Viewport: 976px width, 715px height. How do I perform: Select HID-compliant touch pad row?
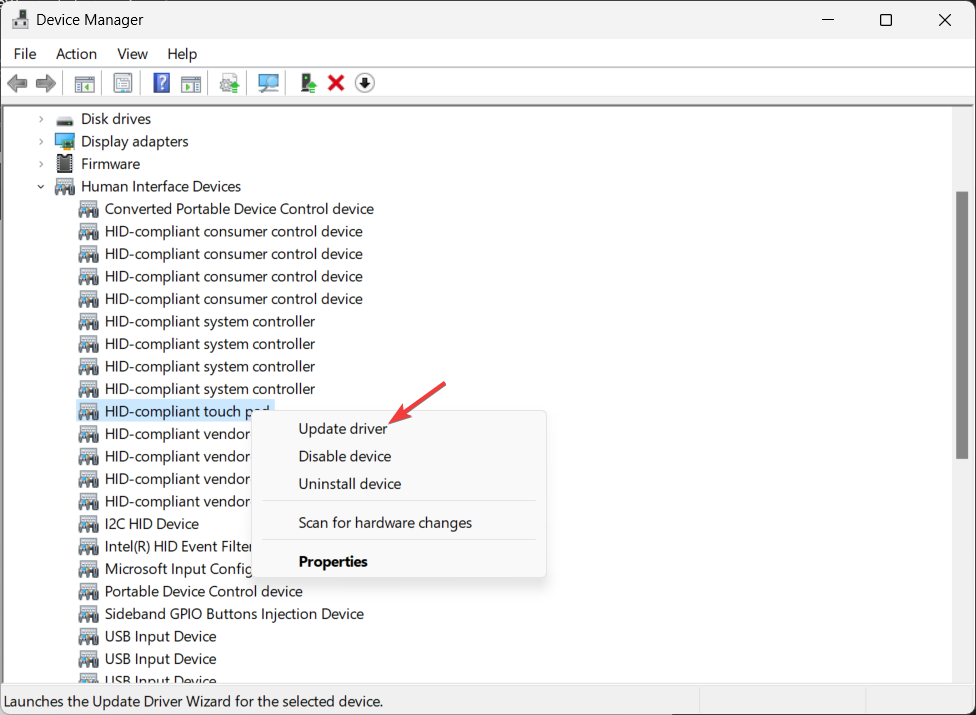coord(174,411)
